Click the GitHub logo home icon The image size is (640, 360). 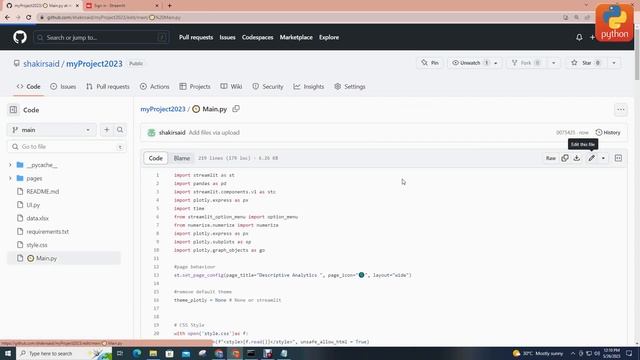click(x=20, y=37)
